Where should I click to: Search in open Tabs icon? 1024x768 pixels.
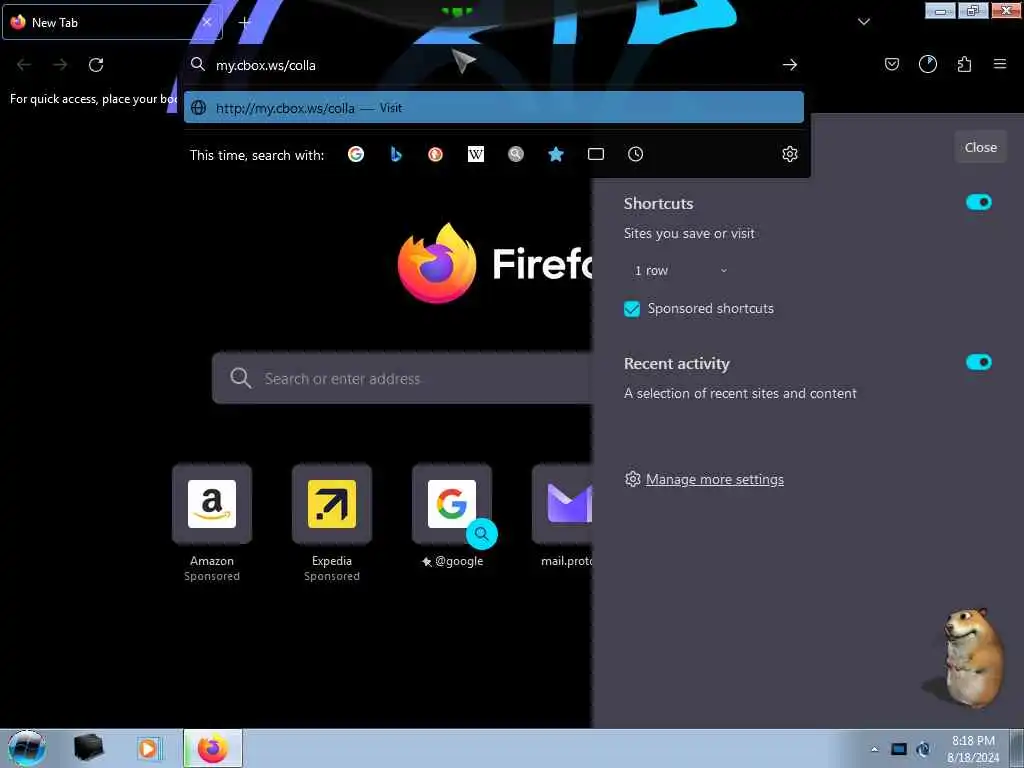(x=596, y=154)
